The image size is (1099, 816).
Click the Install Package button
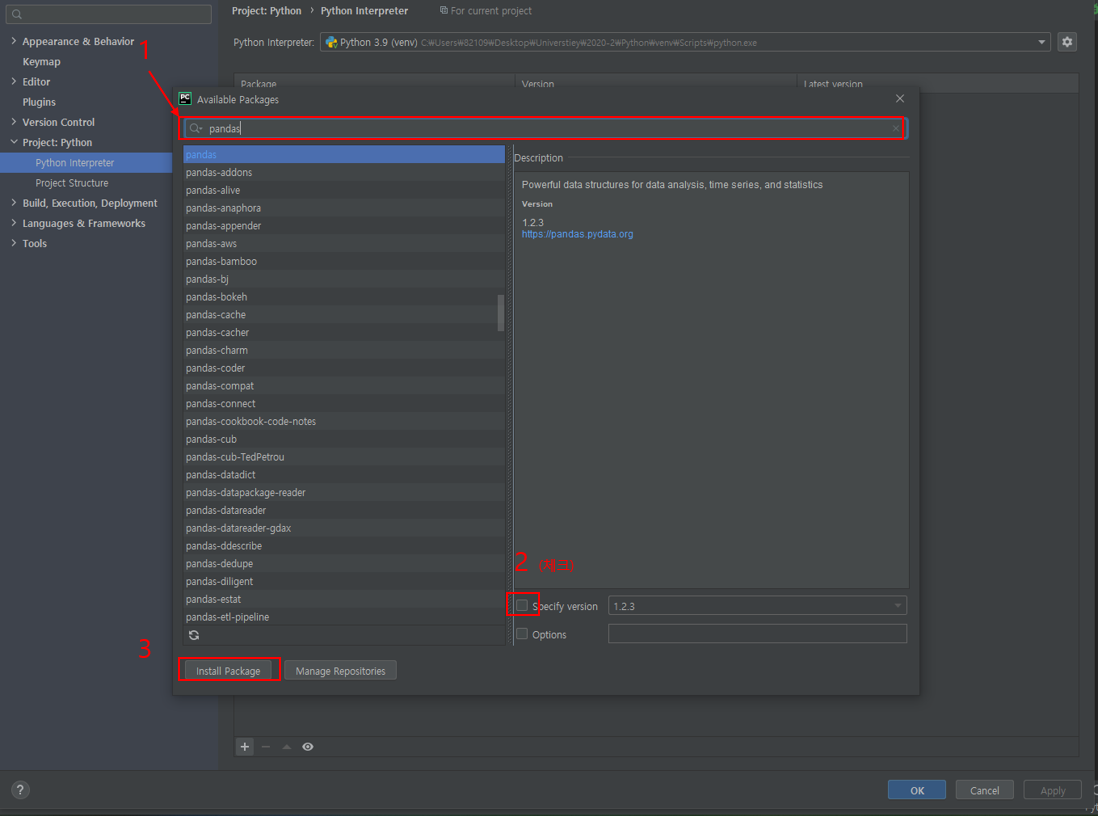[228, 671]
